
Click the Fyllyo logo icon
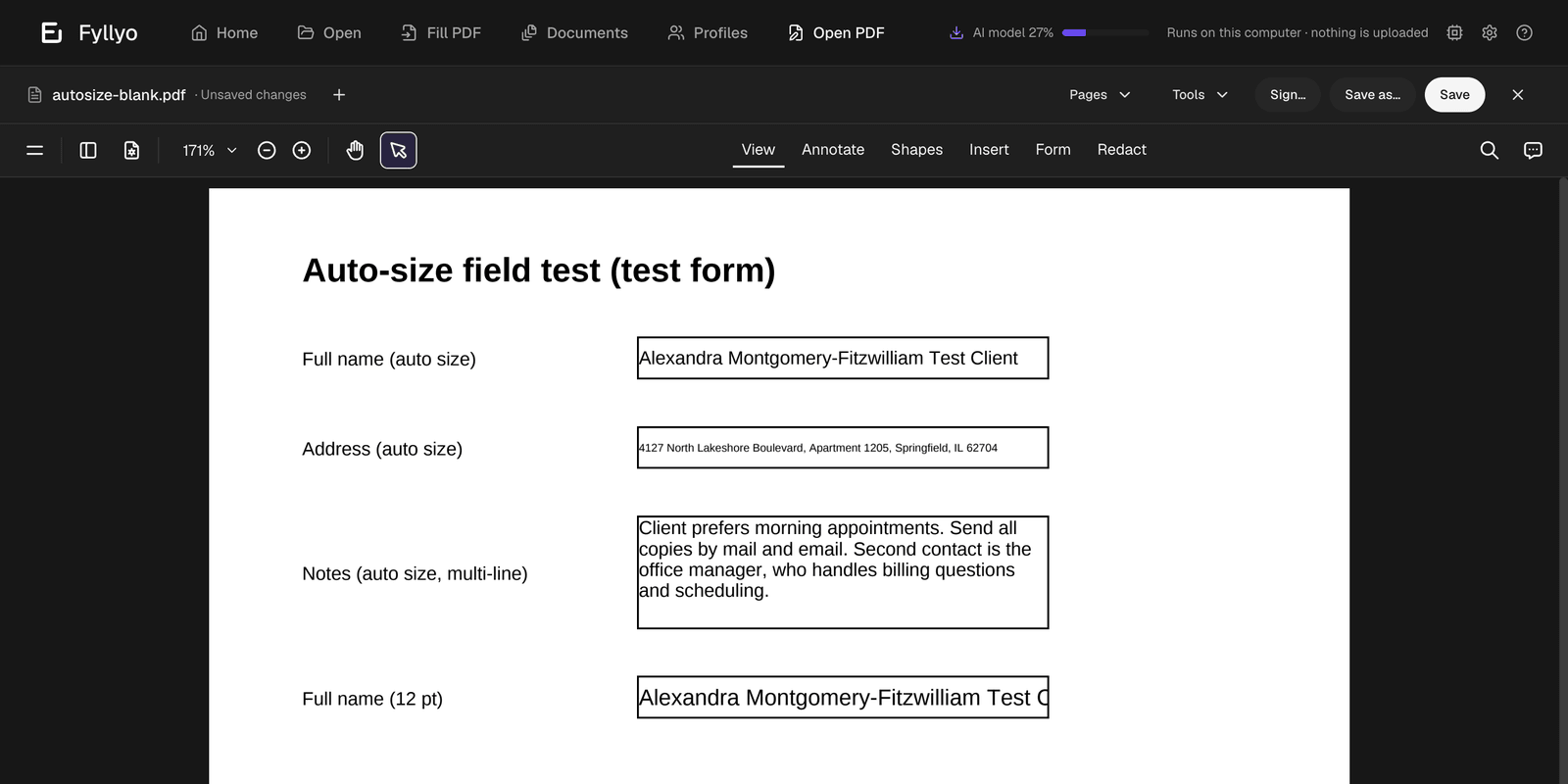[x=52, y=32]
